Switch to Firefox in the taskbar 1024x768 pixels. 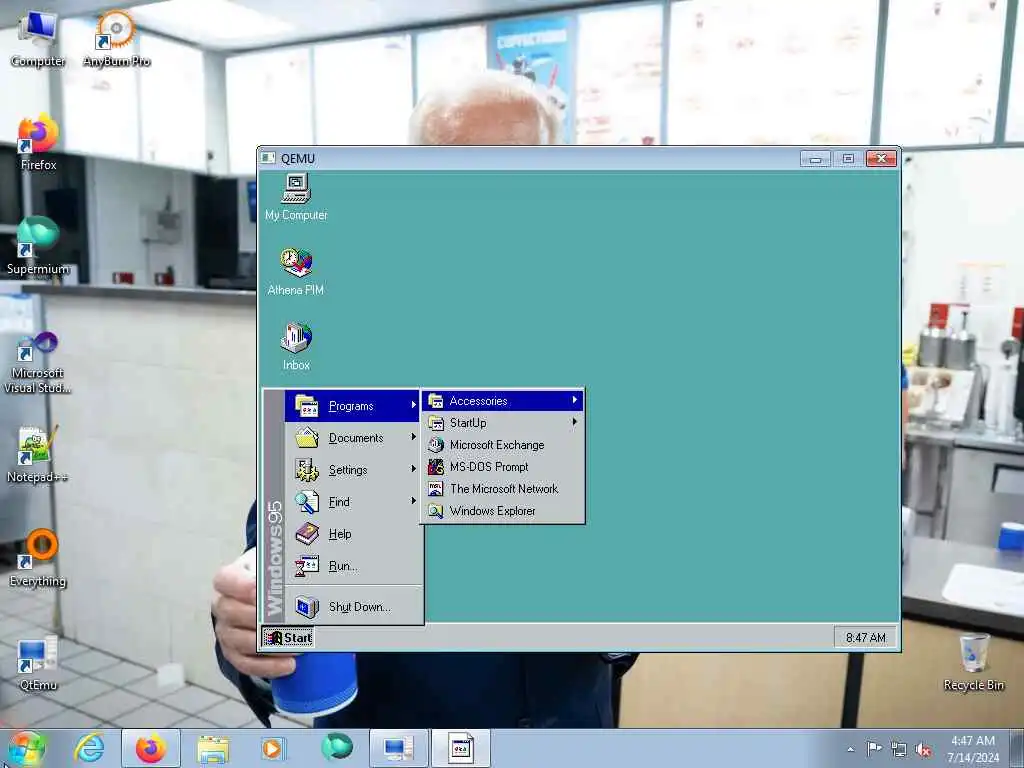(x=151, y=748)
